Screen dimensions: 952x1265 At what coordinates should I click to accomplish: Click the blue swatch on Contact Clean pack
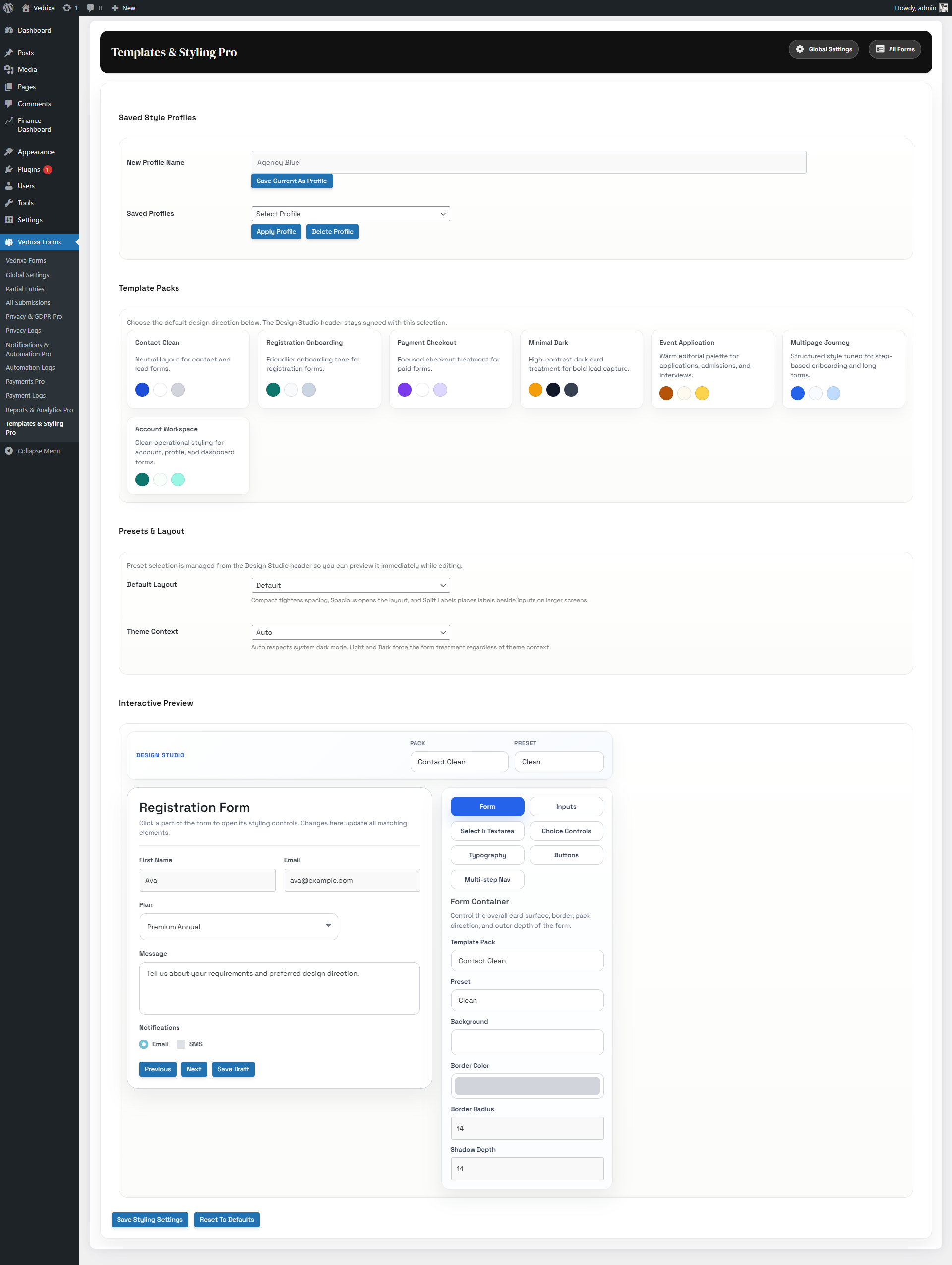pos(142,390)
